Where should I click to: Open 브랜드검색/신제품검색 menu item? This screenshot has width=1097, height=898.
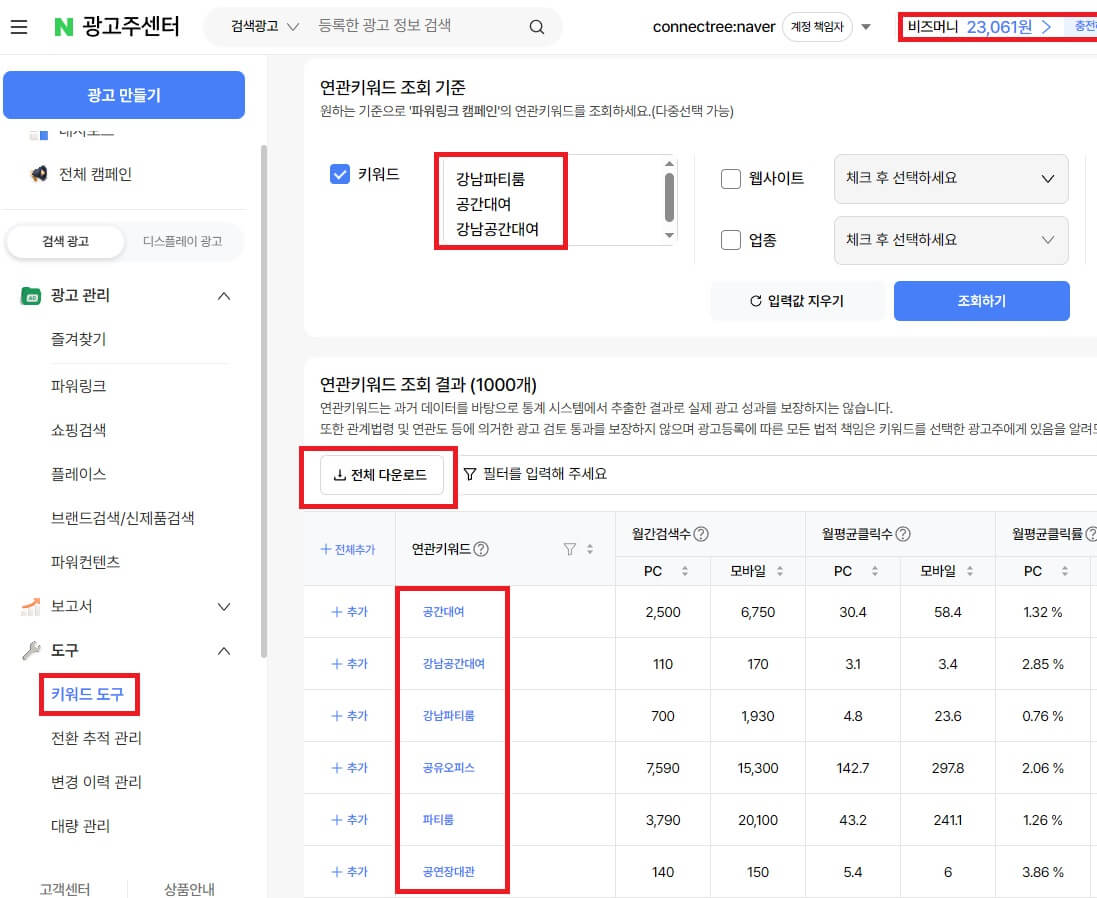click(122, 518)
